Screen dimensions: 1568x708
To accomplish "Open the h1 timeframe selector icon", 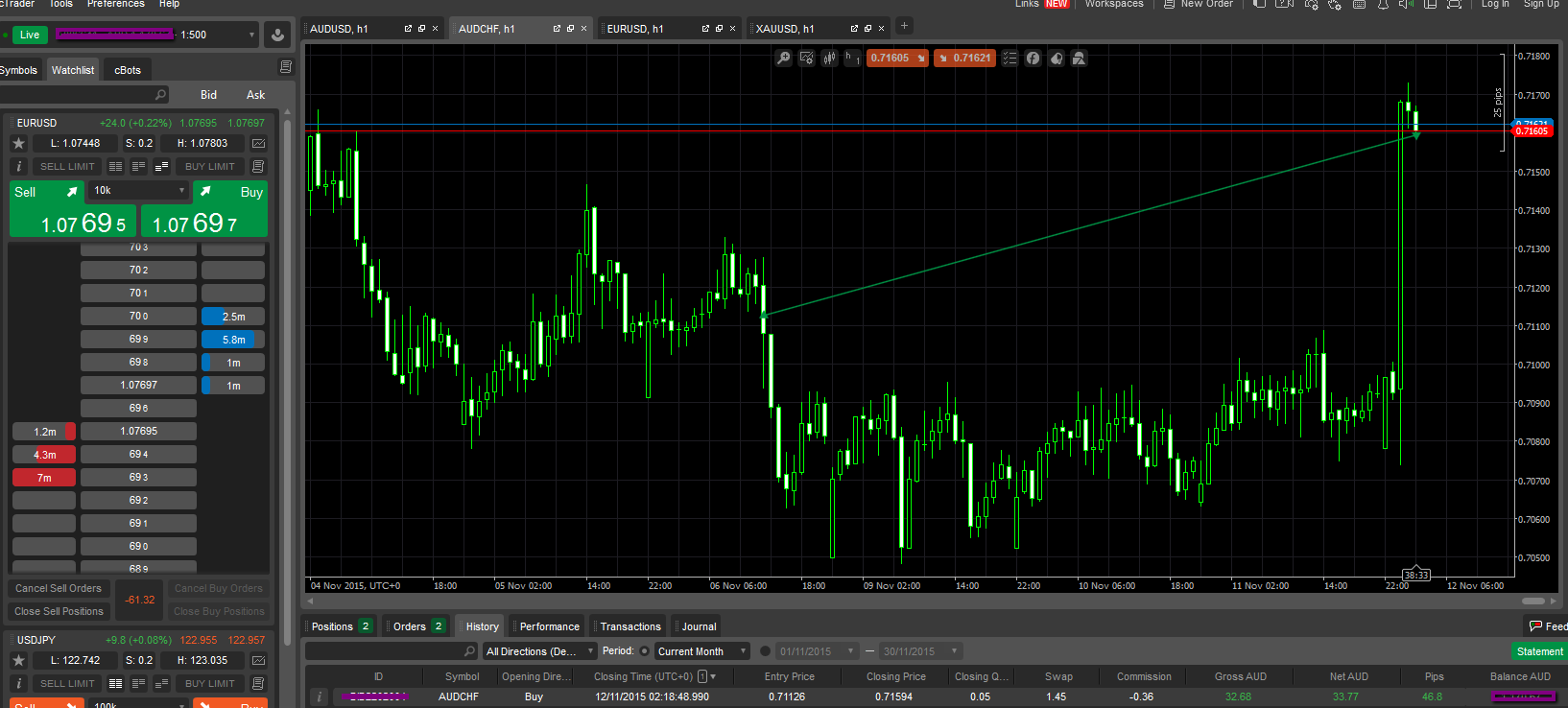I will click(x=851, y=59).
